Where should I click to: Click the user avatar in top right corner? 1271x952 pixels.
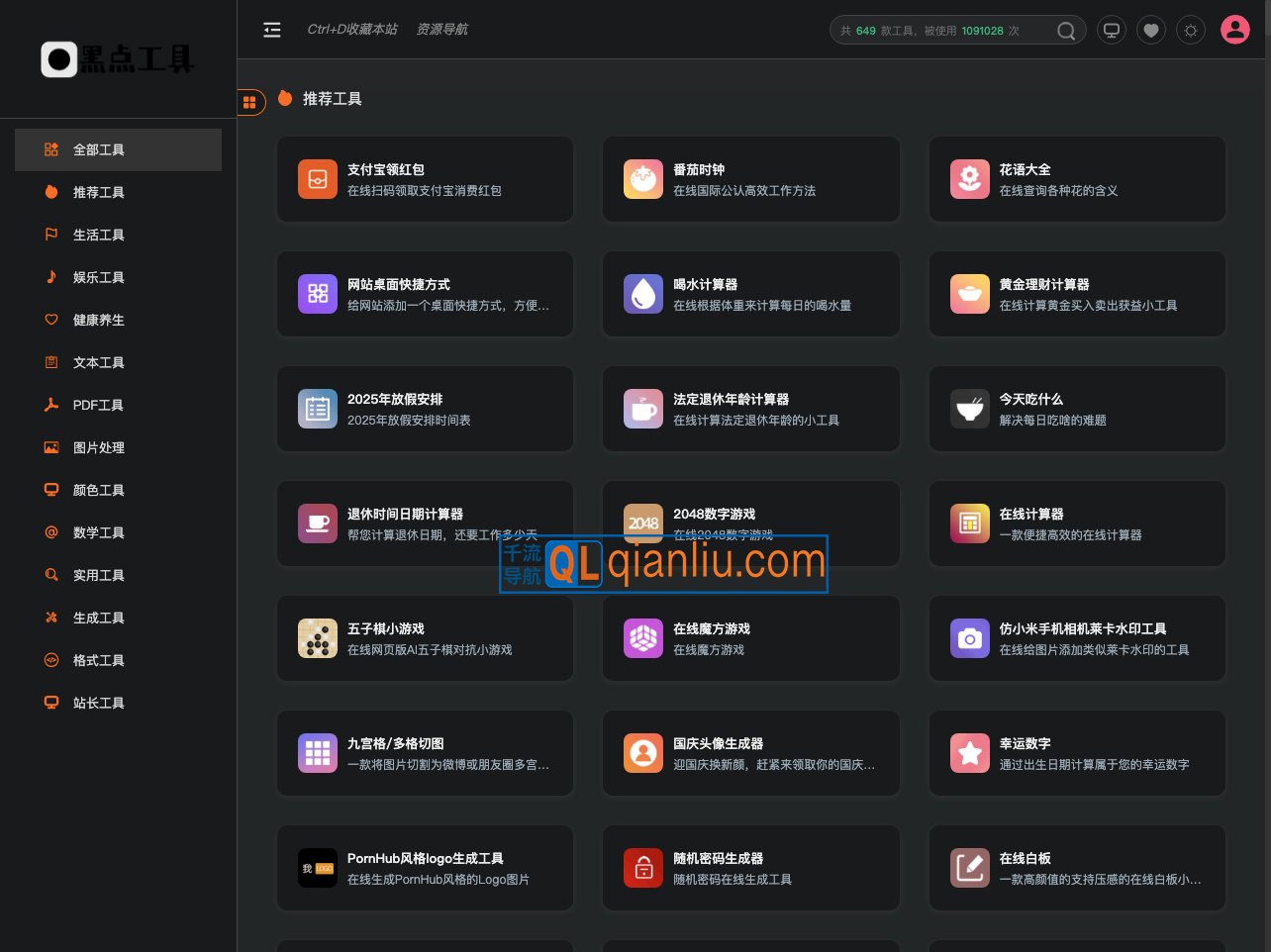pyautogui.click(x=1235, y=30)
